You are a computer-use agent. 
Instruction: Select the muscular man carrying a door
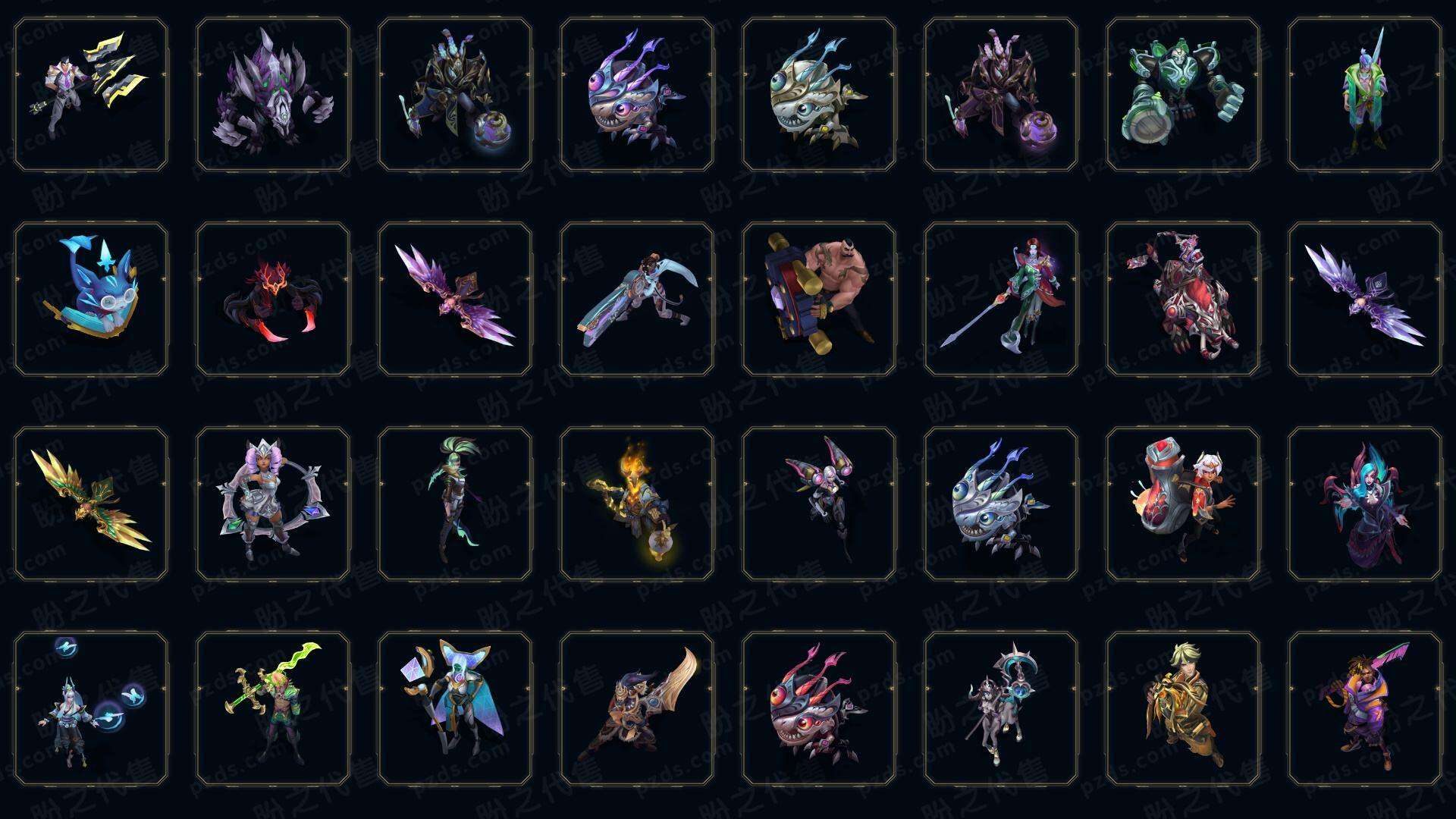pyautogui.click(x=819, y=299)
